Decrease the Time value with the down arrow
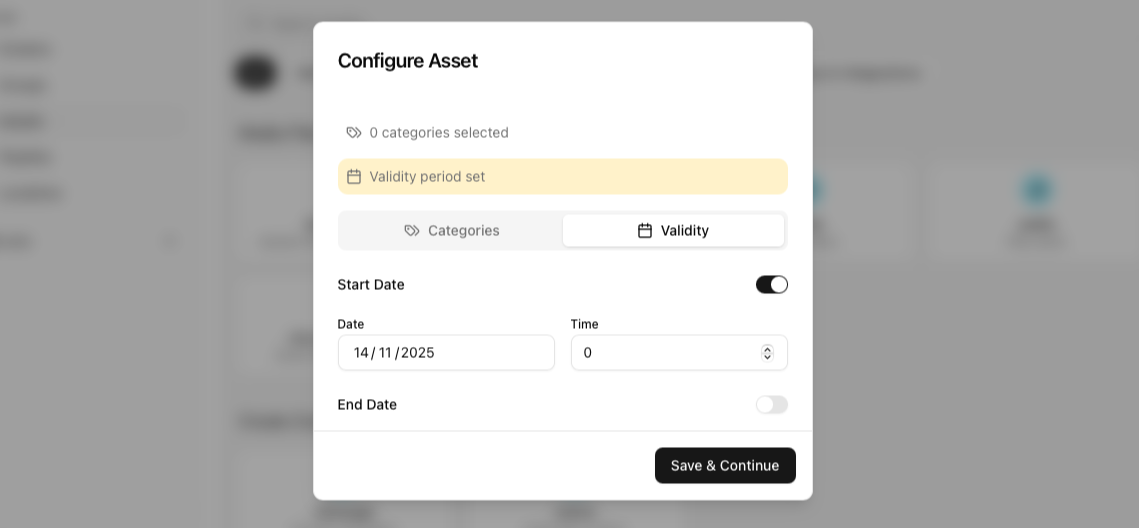Viewport: 1139px width, 528px height. [767, 357]
